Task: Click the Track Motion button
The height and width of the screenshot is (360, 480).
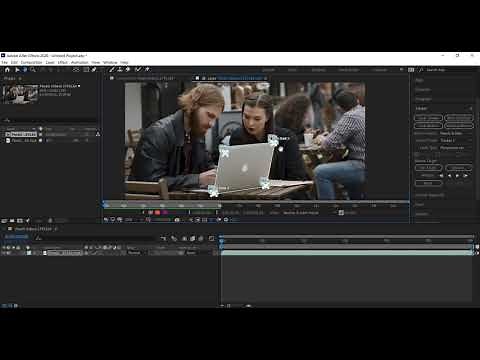Action: click(428, 126)
